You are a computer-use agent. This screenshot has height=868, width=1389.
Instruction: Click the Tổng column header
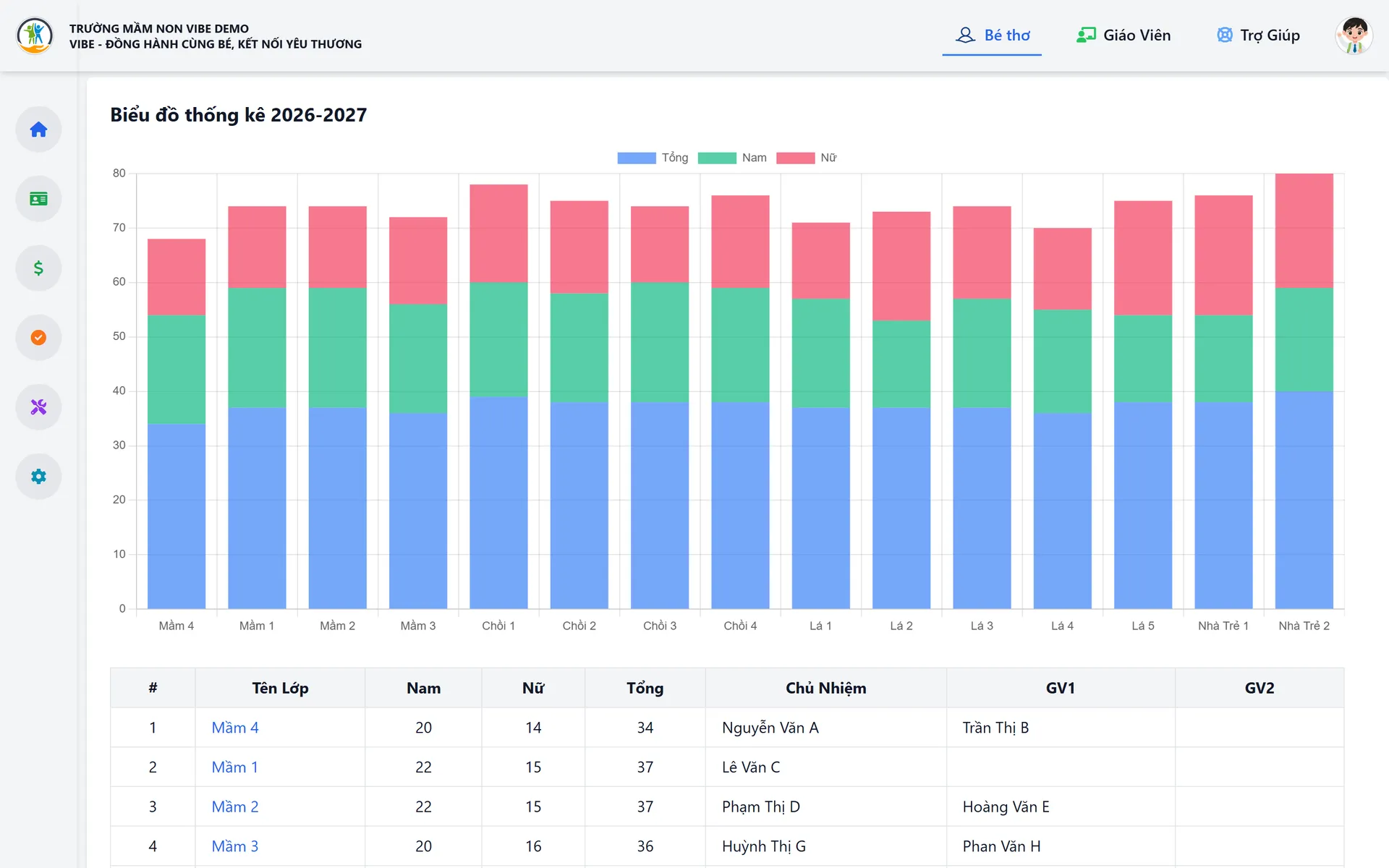[645, 688]
